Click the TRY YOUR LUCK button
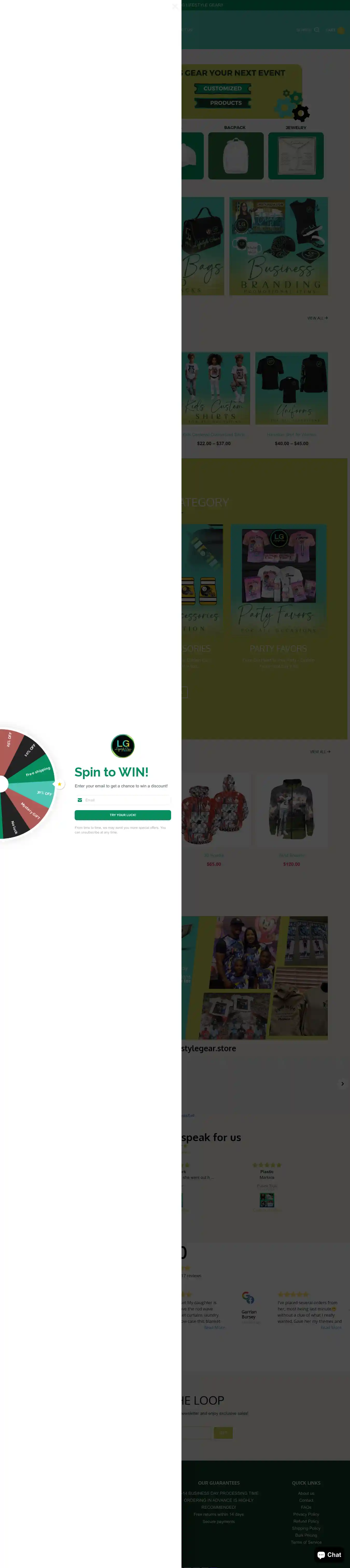This screenshot has height=1568, width=350. coord(123,815)
